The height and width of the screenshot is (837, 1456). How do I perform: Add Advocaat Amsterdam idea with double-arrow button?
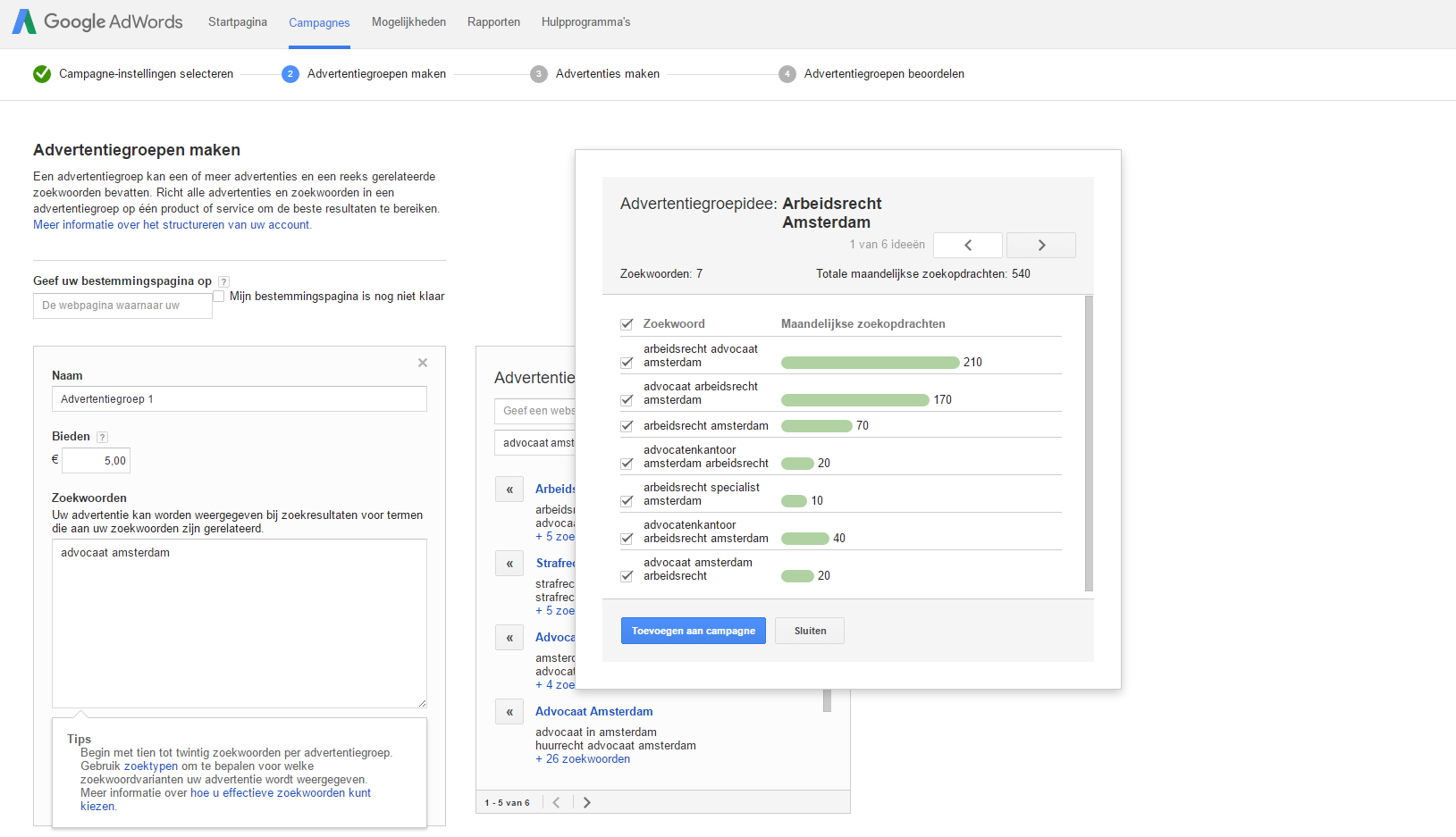tap(509, 712)
